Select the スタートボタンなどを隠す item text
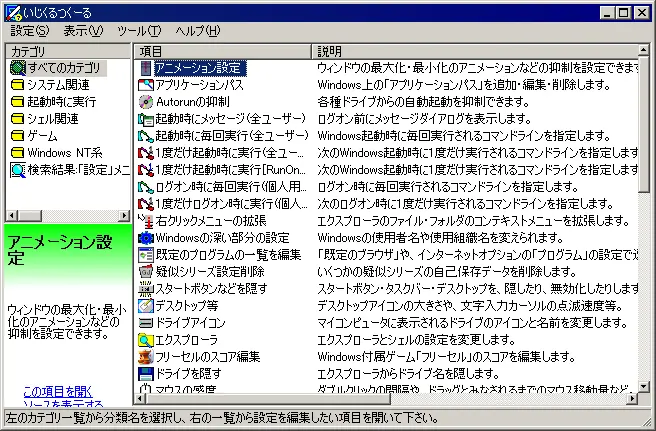The height and width of the screenshot is (431, 656). 211,289
